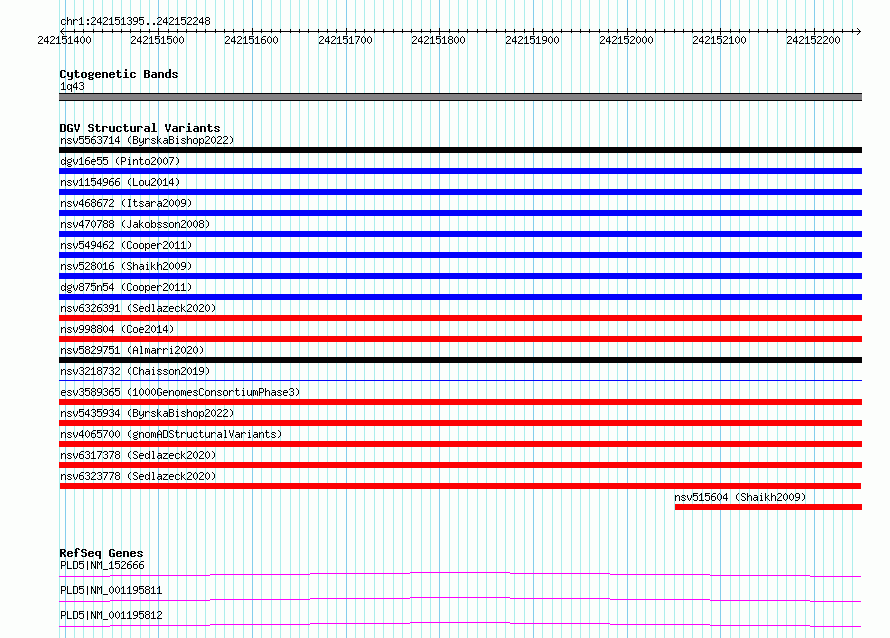Select nsv3218732 (Chaisson2019) variant label
The image size is (890, 638).
coord(135,371)
